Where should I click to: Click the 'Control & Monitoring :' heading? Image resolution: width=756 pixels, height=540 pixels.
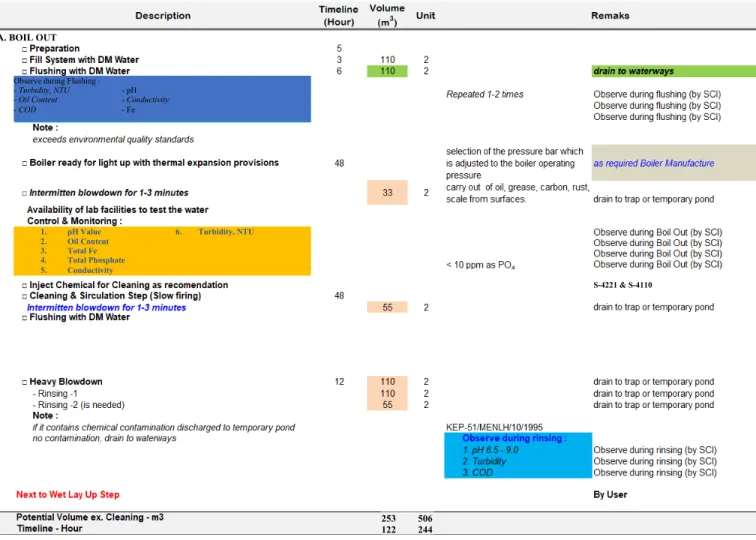coord(74,221)
